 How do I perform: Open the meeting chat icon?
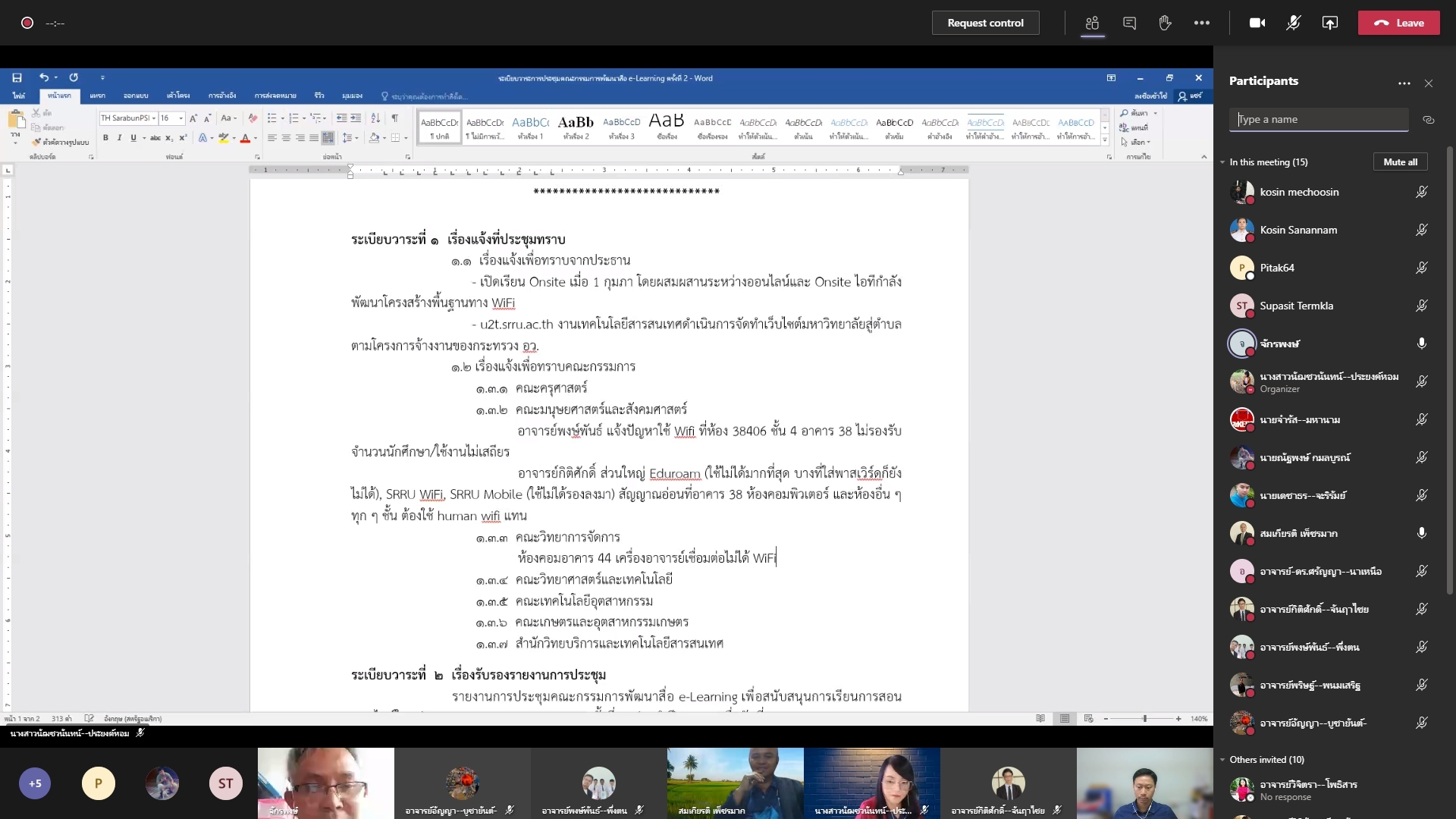1129,23
